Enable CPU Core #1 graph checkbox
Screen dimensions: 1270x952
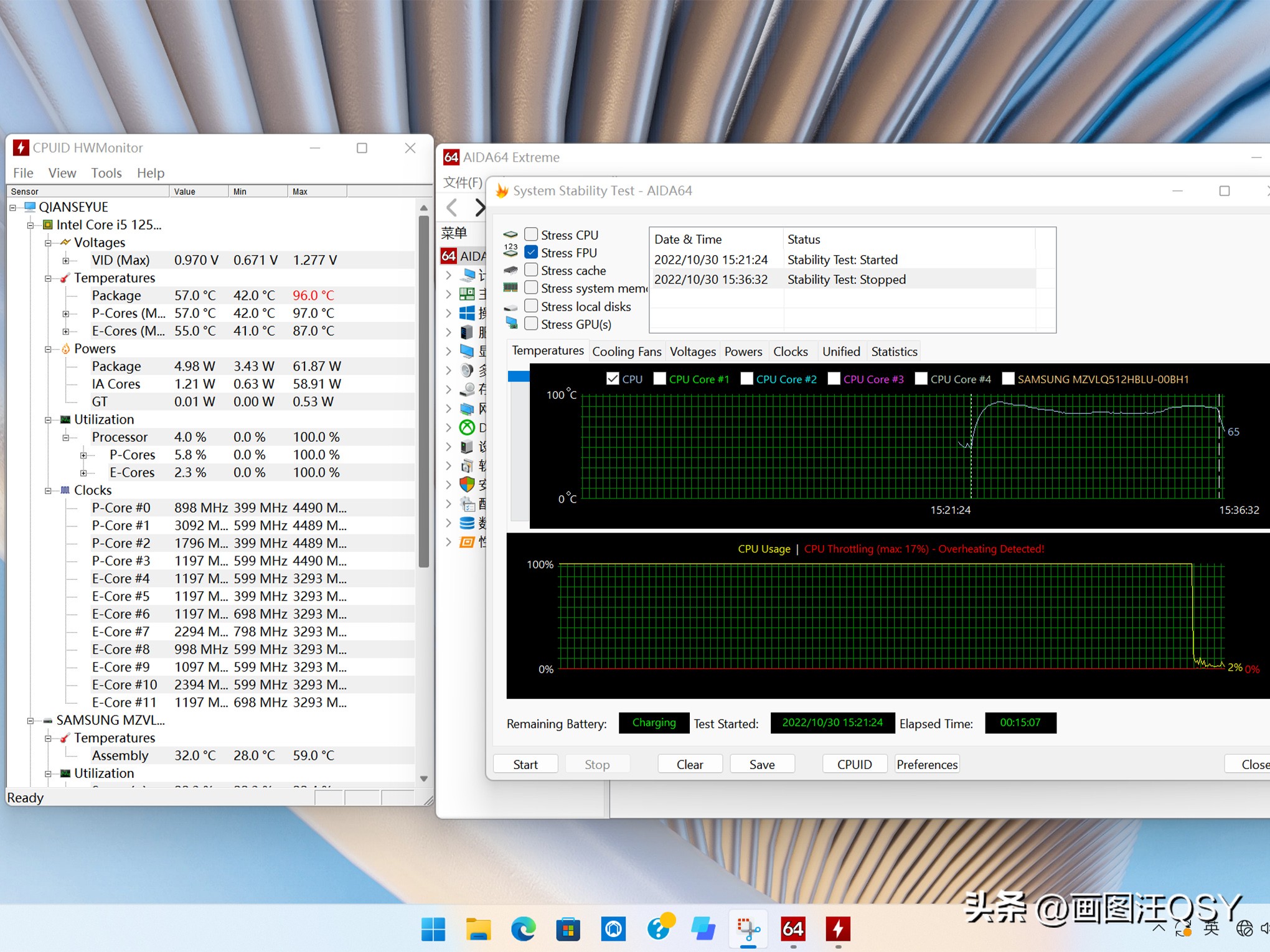point(659,379)
